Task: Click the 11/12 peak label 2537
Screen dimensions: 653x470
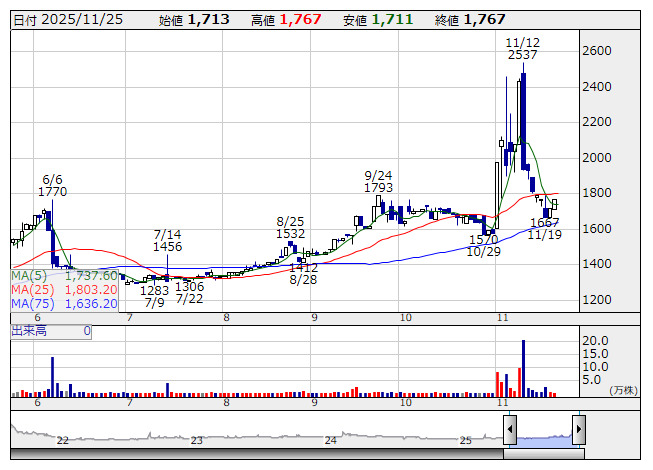Action: coord(522,55)
